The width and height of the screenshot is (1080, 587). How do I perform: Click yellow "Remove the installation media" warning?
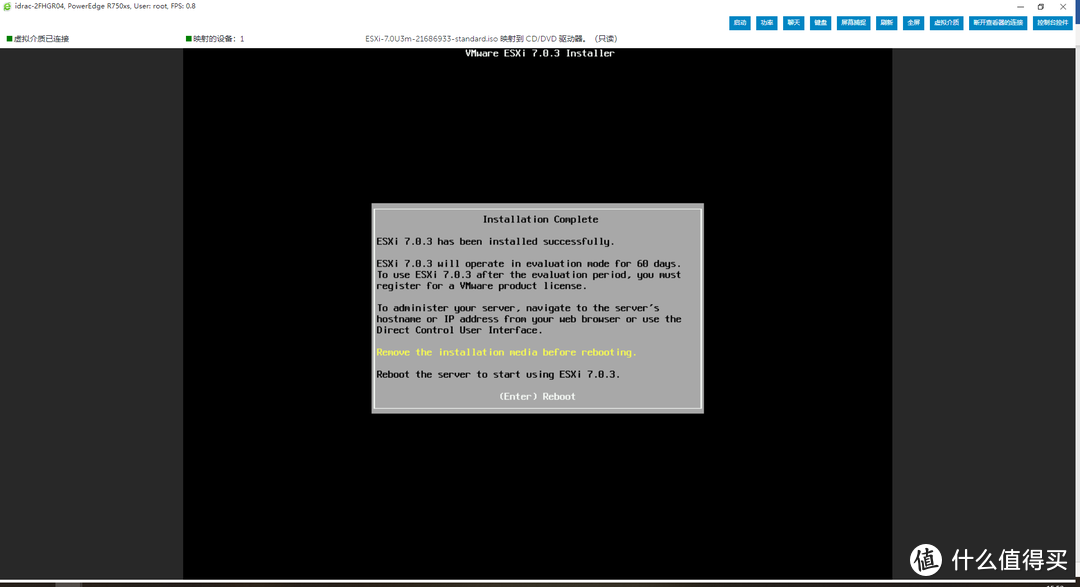(506, 352)
